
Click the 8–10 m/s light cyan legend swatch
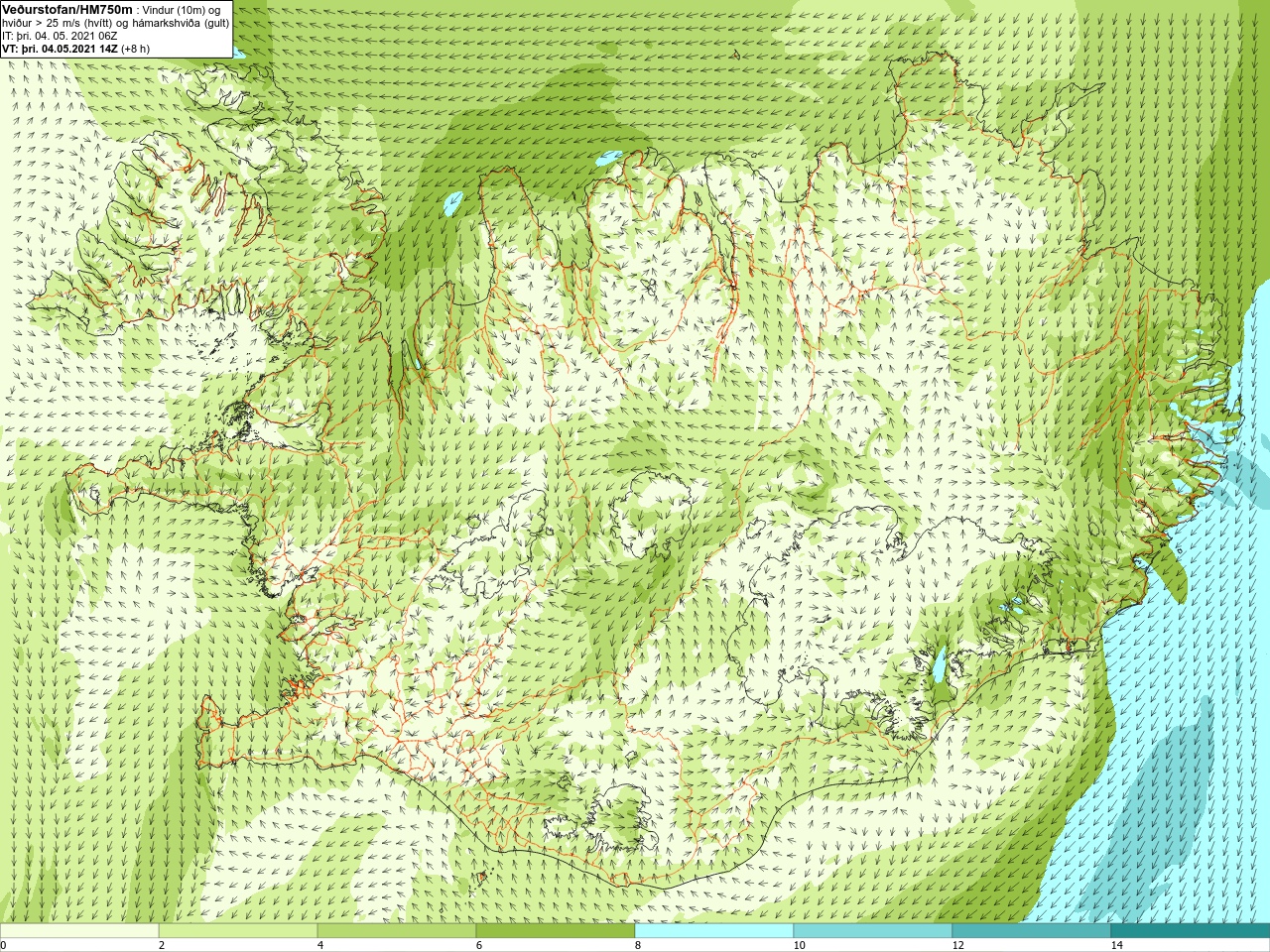(714, 931)
